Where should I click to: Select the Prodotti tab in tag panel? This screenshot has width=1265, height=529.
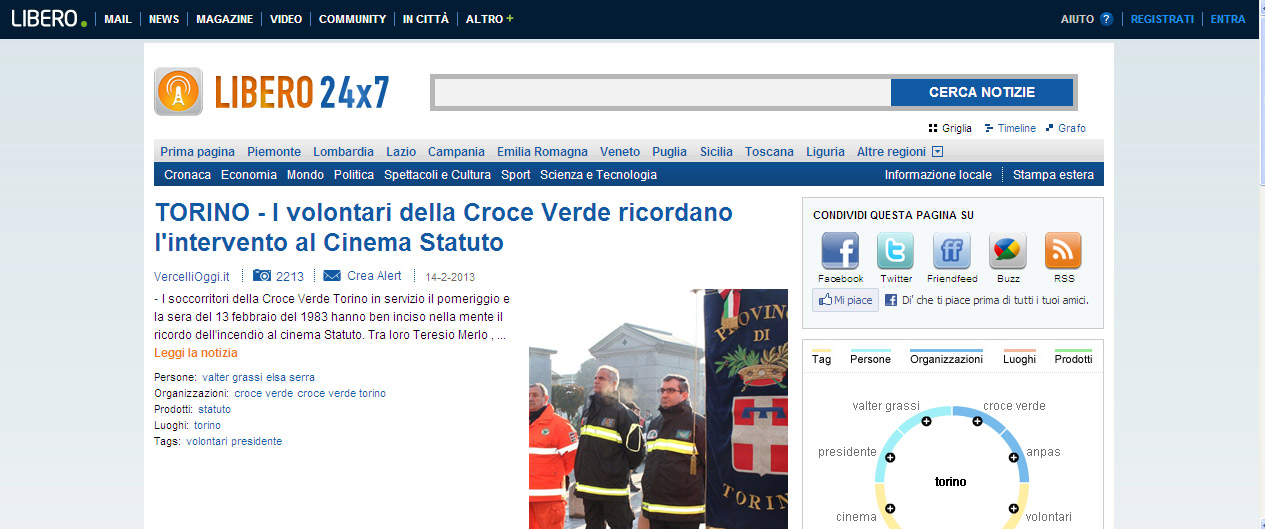tap(1073, 358)
